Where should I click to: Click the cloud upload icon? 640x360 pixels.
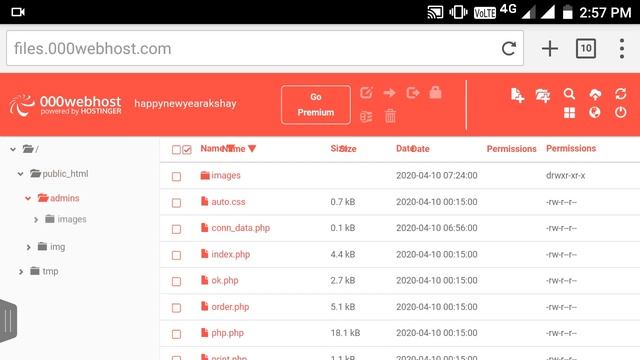(595, 95)
